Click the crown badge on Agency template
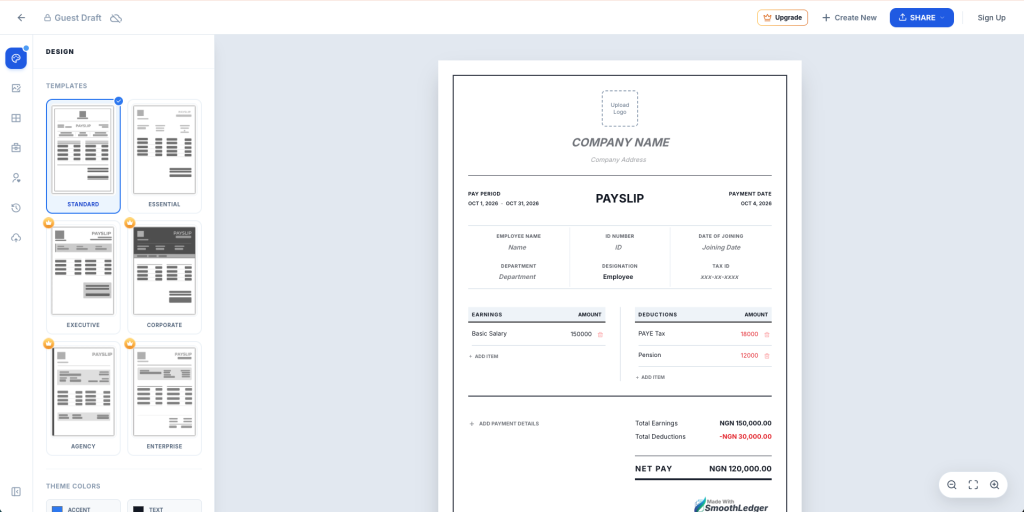Screen dimensions: 1024x512 coord(48,344)
